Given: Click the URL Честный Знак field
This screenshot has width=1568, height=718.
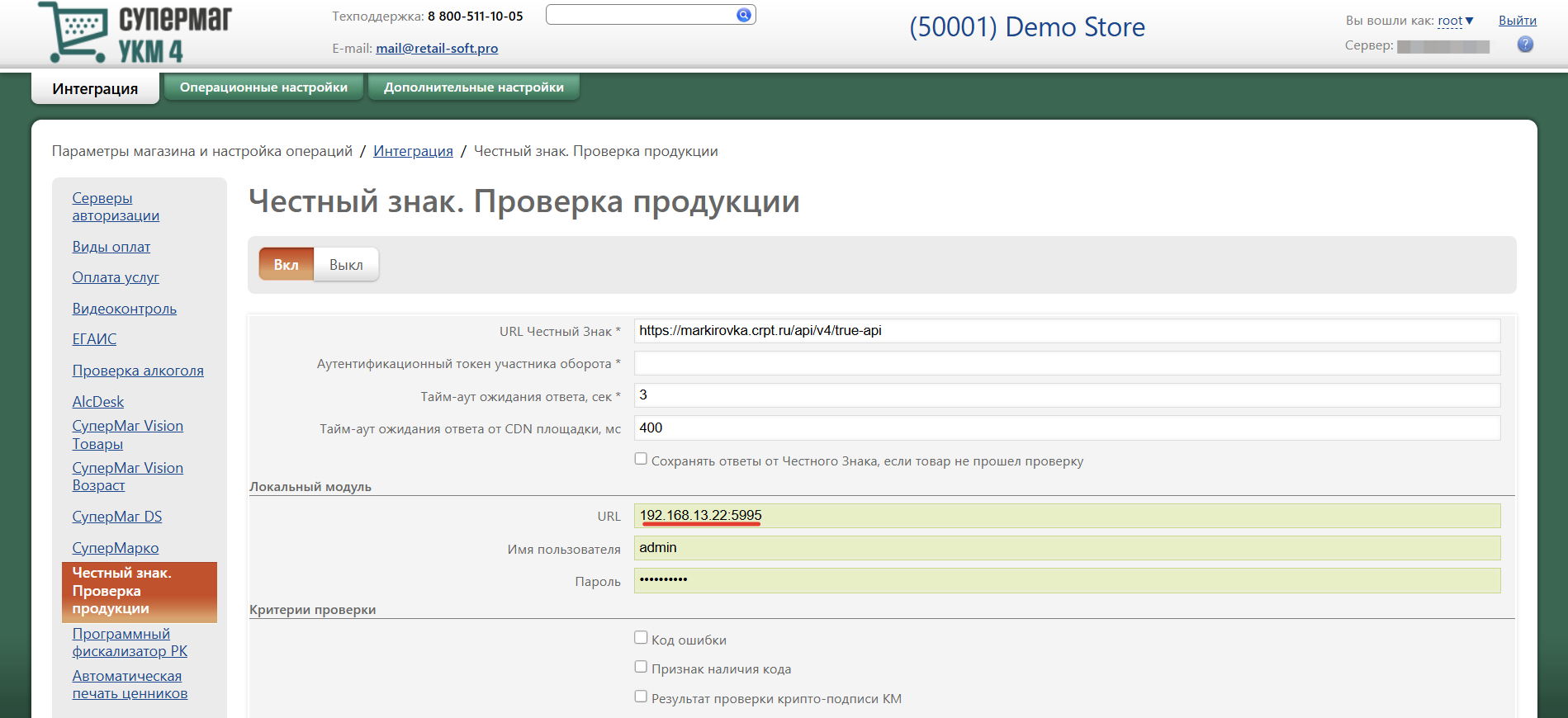Looking at the screenshot, I should (1067, 331).
